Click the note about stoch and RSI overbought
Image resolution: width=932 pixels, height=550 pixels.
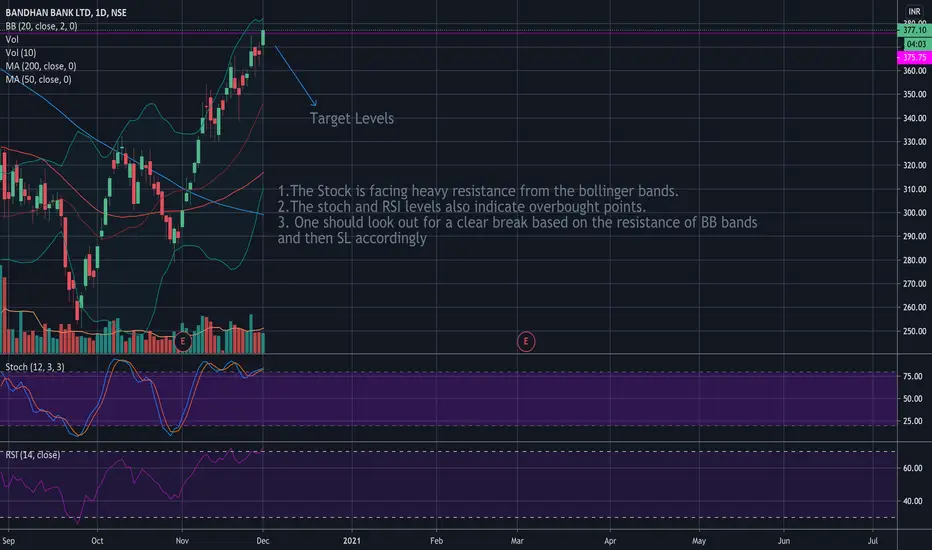pos(462,206)
